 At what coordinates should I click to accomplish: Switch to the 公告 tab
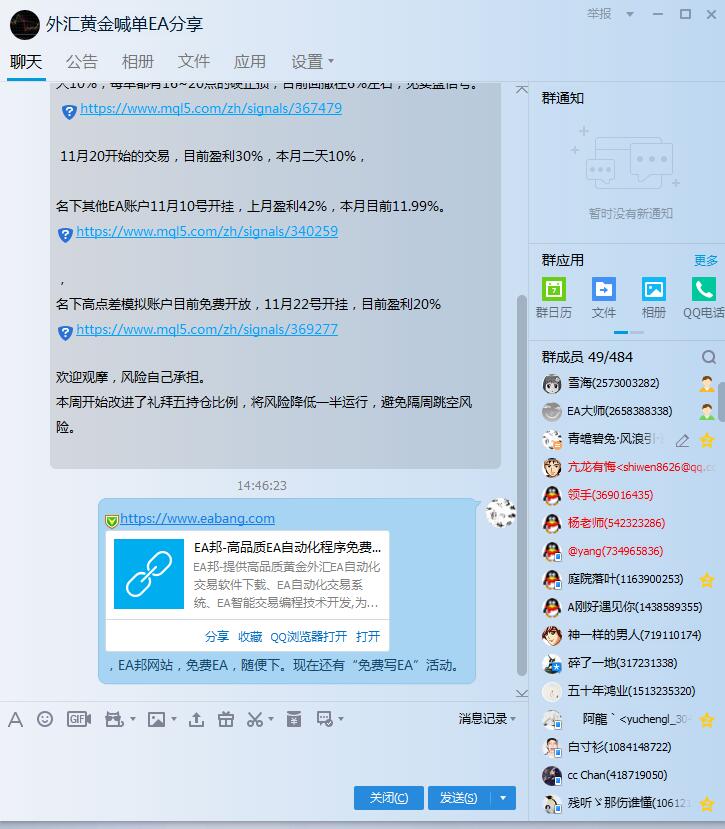coord(82,61)
